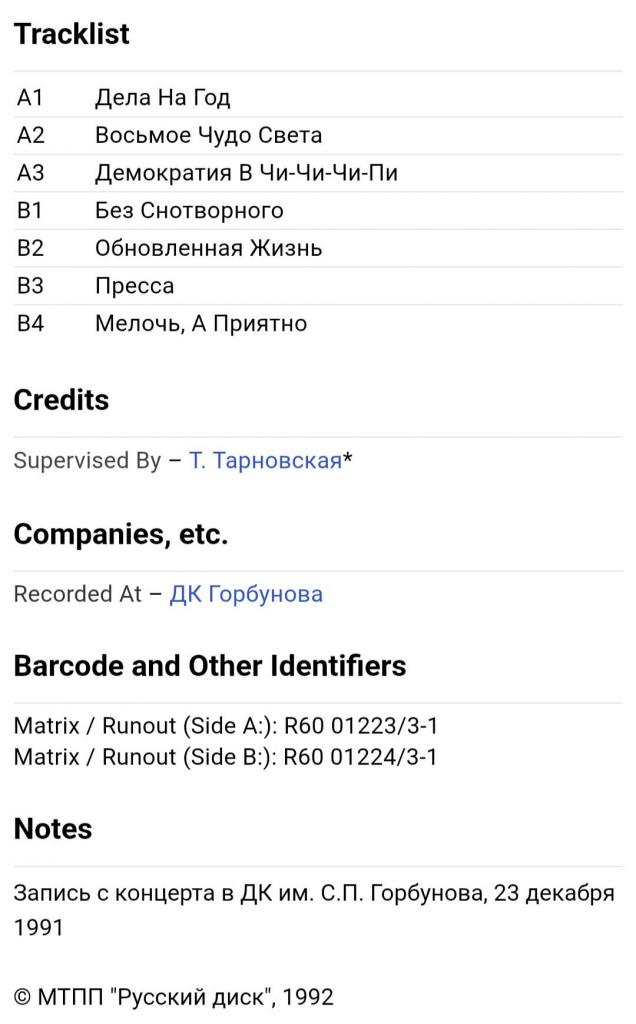Image resolution: width=636 pixels, height=1024 pixels.
Task: Click the concert recording note text
Action: tap(313, 894)
